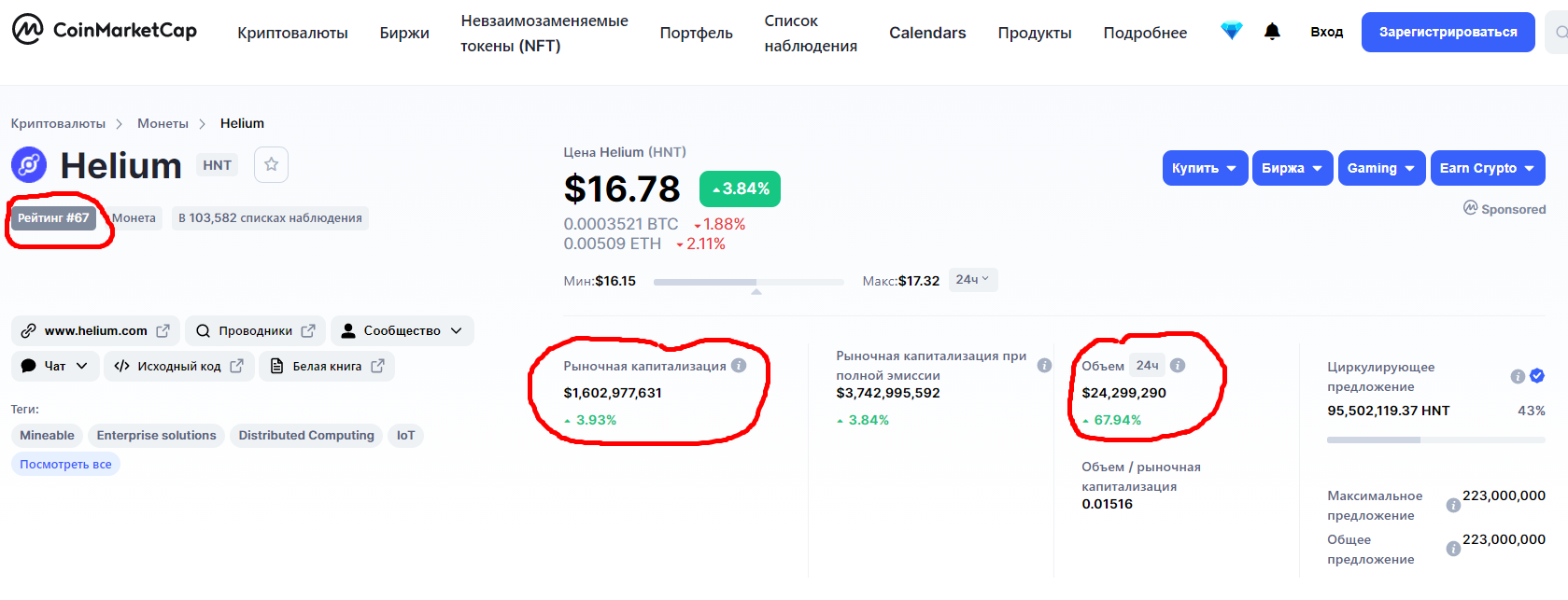Click the min-max price range bar
Screen dimensions: 1568x600
coord(748,281)
